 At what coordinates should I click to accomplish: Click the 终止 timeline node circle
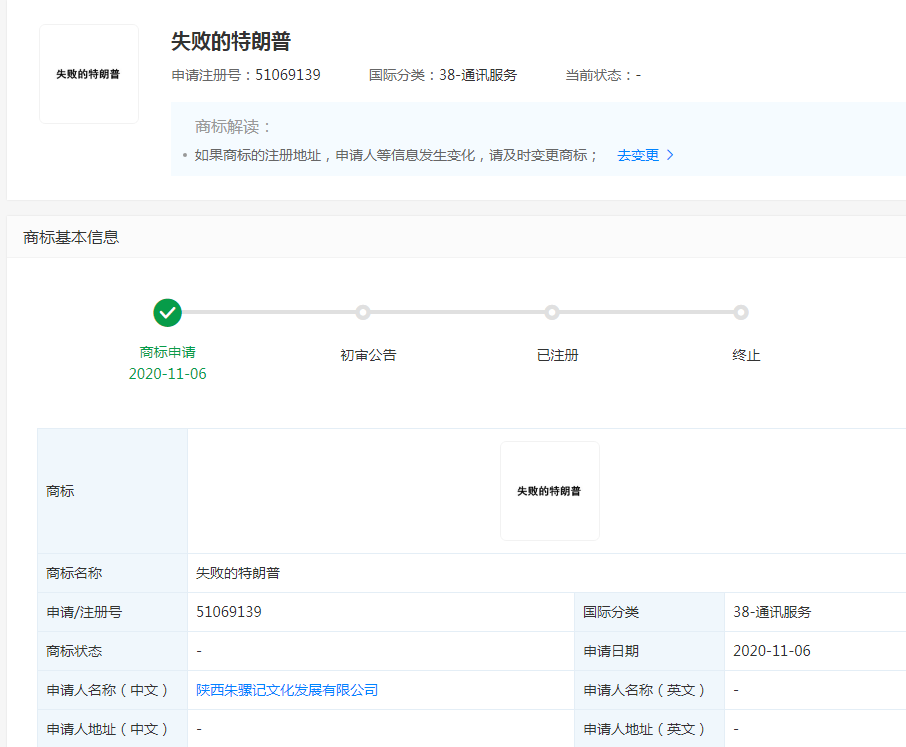tap(741, 312)
